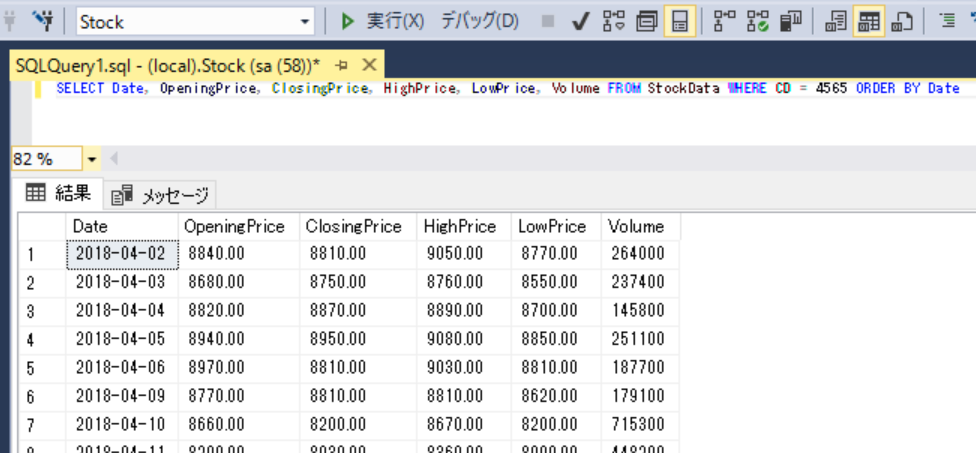Screen dimensions: 976x453
Task: Expand the database list dropdown arrow
Action: point(304,22)
